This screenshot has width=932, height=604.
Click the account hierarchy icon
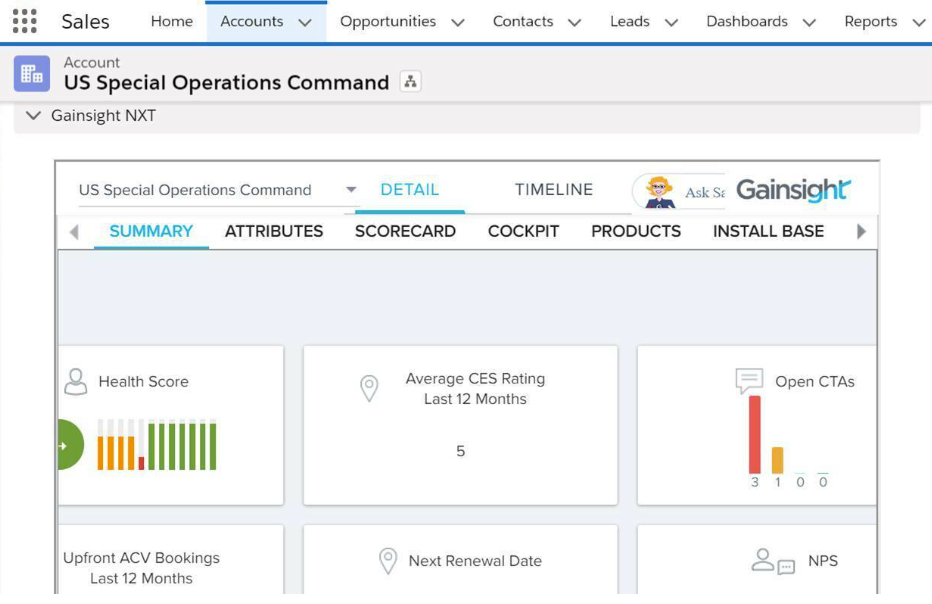point(410,82)
